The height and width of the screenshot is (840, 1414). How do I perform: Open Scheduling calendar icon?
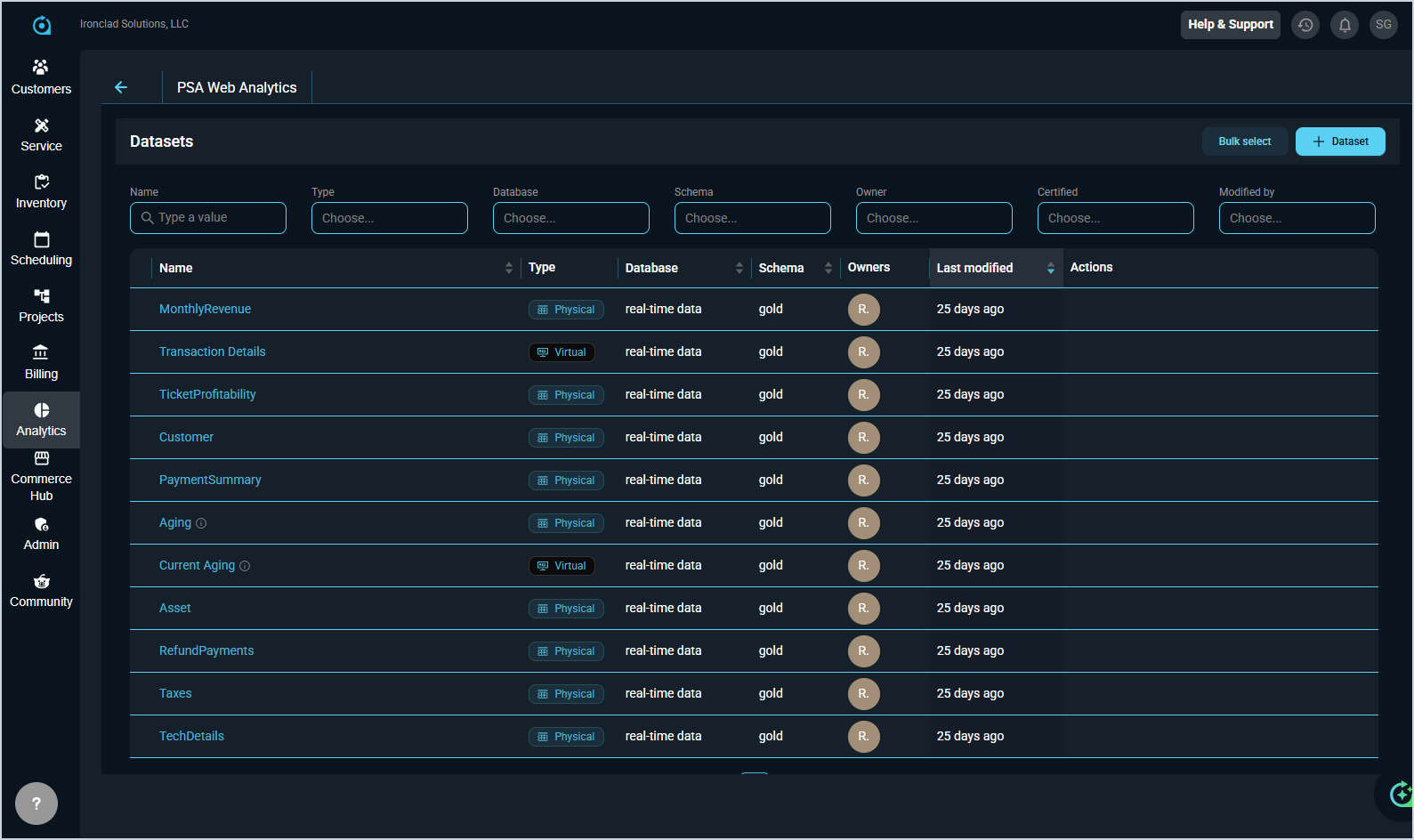click(41, 240)
